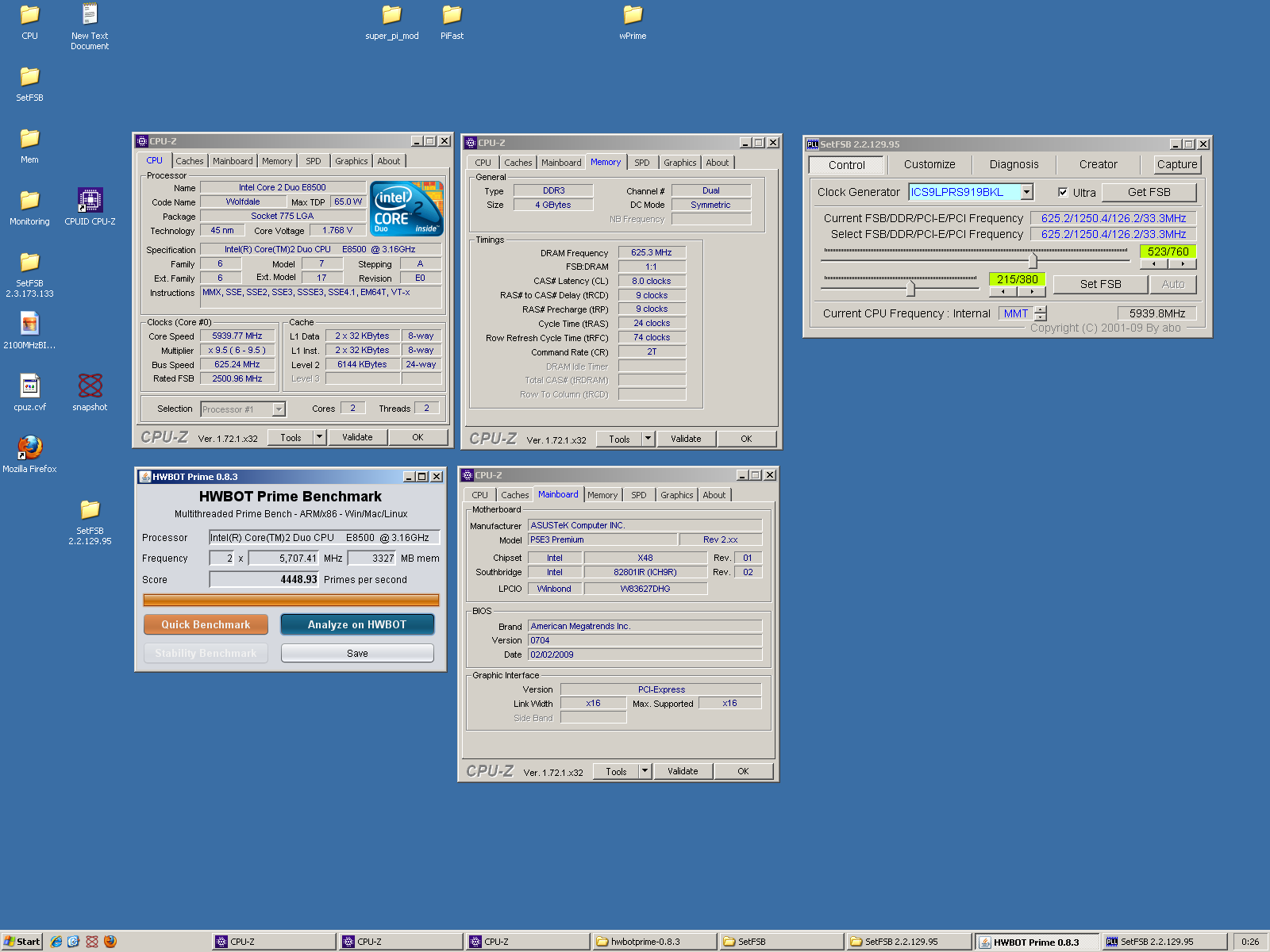1270x952 pixels.
Task: Open the Start menu
Action: click(x=21, y=942)
